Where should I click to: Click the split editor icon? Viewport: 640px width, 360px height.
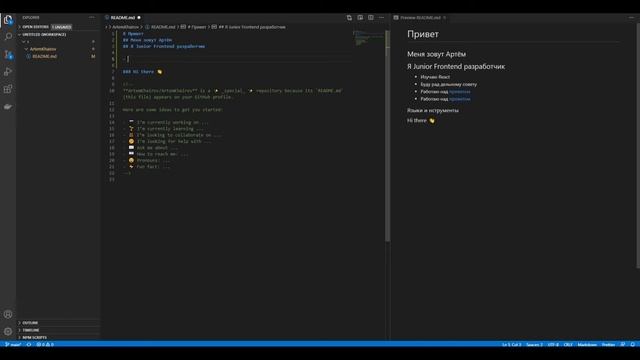tap(371, 18)
